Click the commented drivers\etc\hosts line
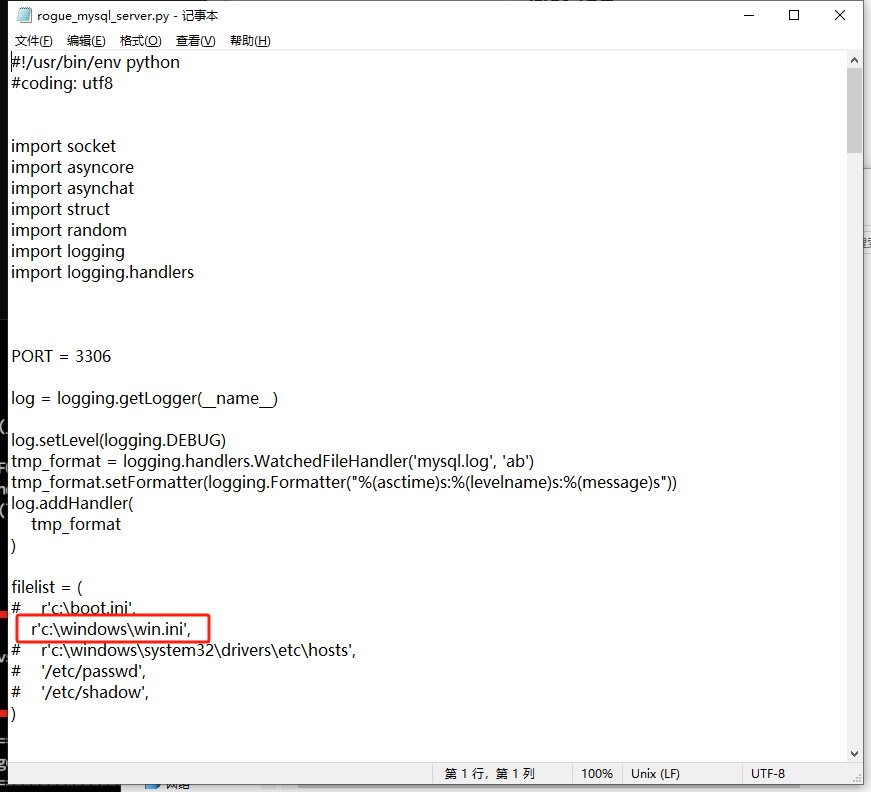This screenshot has height=792, width=871. 183,650
